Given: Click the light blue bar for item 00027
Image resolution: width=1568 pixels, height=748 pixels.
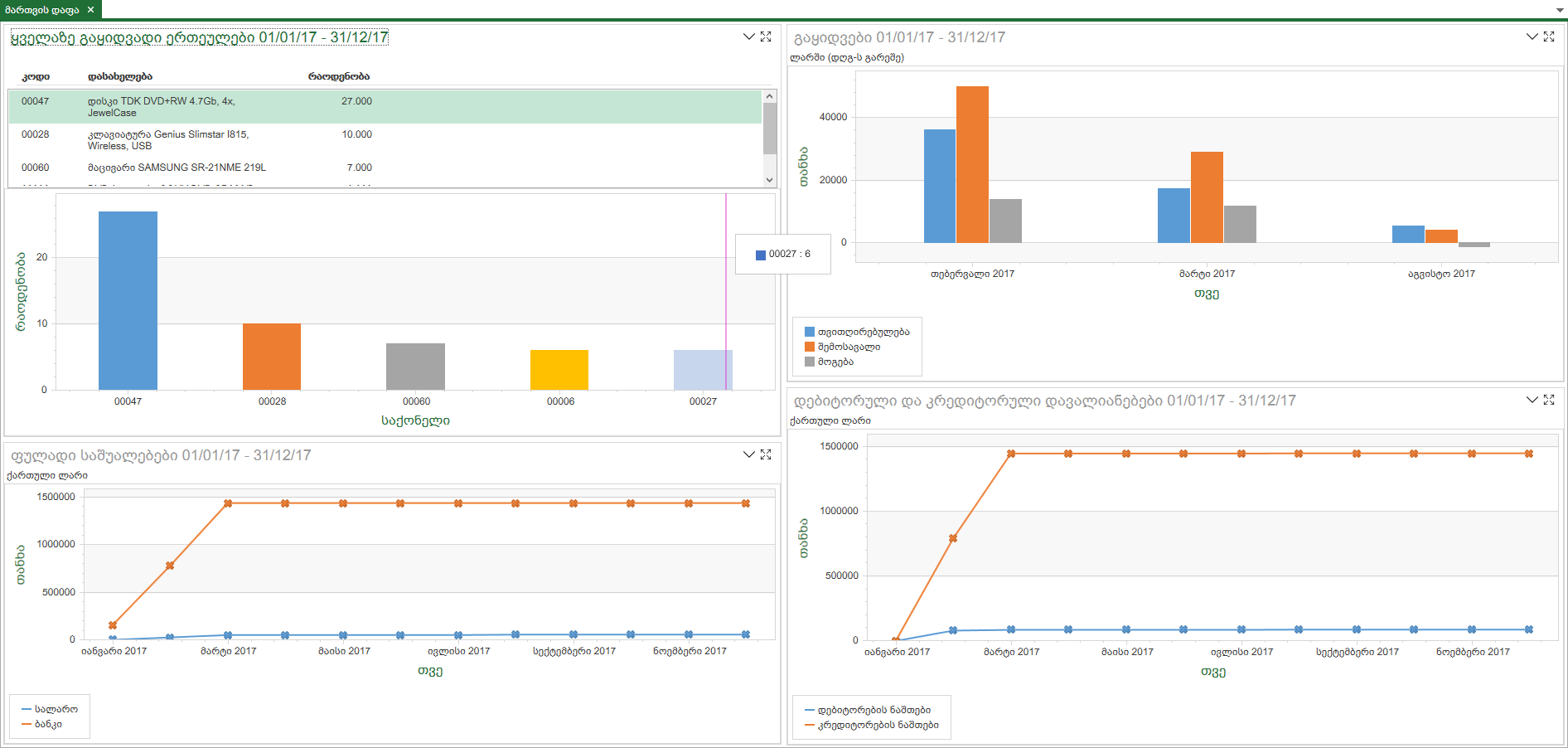Looking at the screenshot, I should pyautogui.click(x=703, y=370).
